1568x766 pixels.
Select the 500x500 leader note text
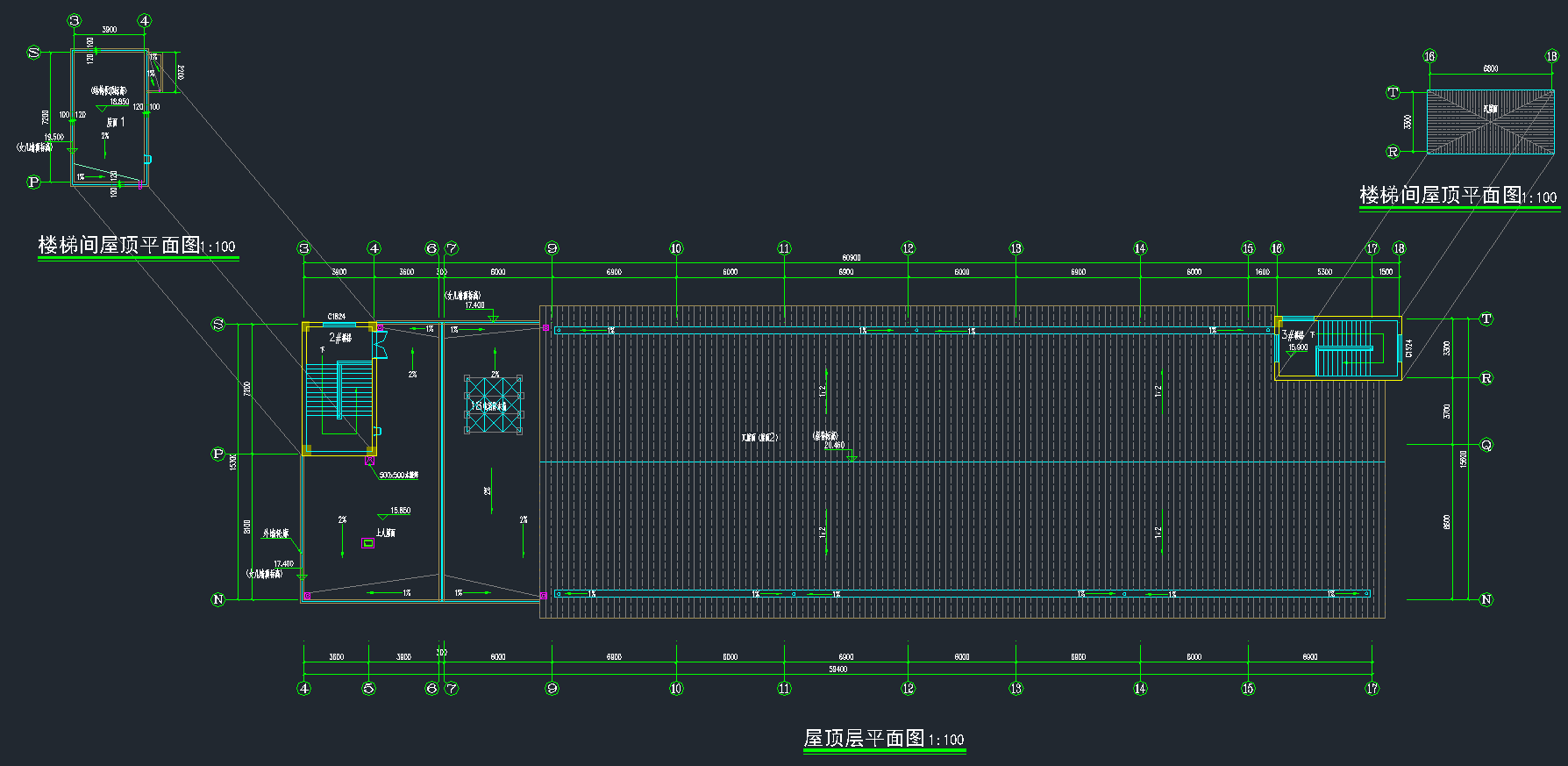pos(398,476)
